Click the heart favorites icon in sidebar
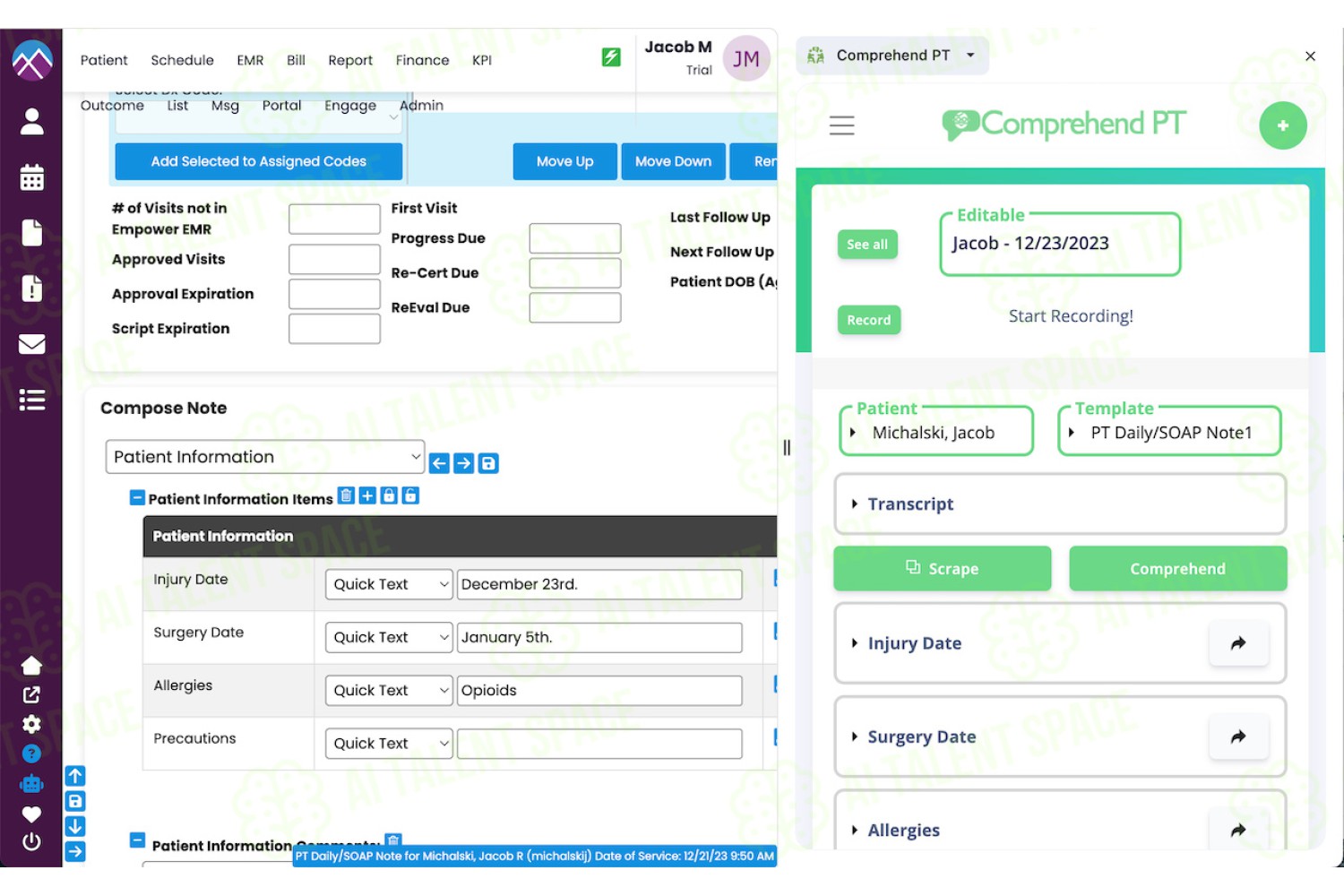1344x896 pixels. coord(31,814)
